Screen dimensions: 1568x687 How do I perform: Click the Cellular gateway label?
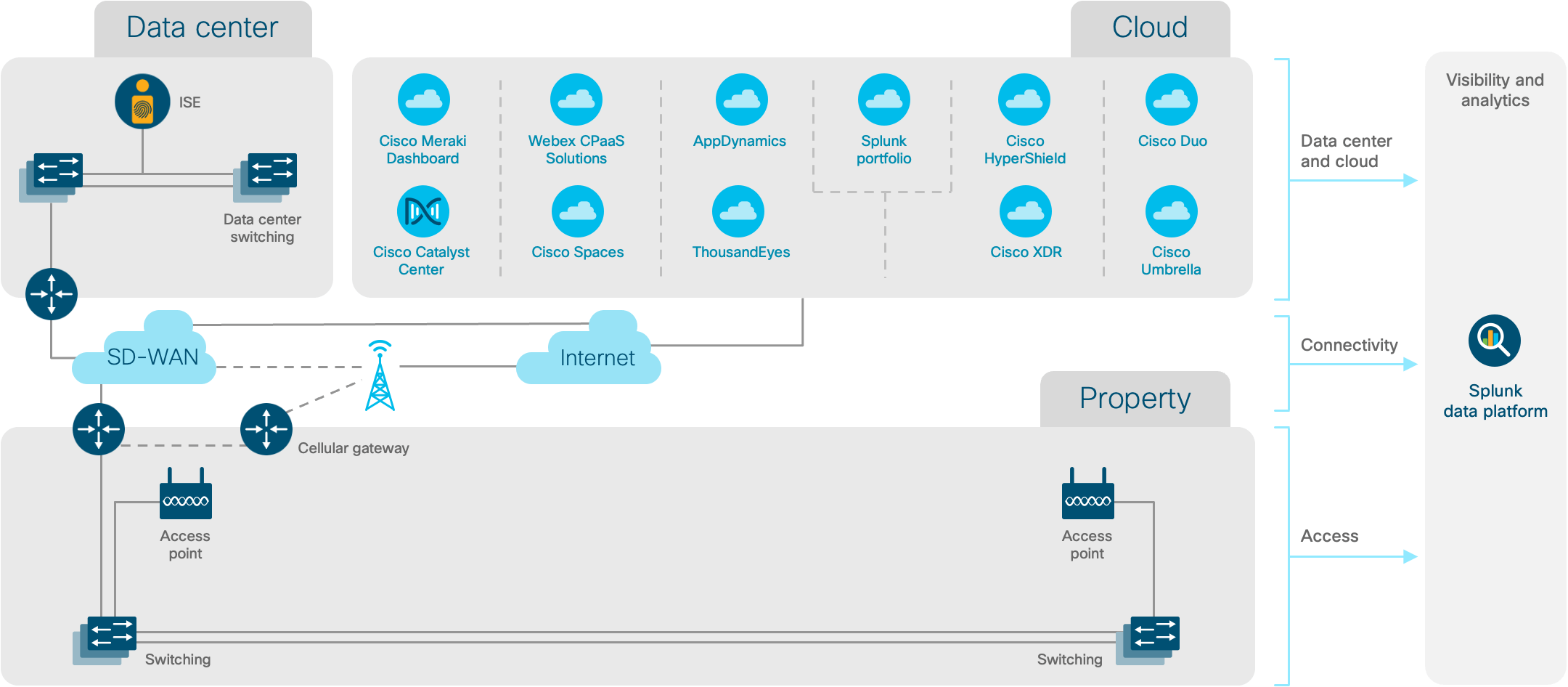click(x=354, y=448)
